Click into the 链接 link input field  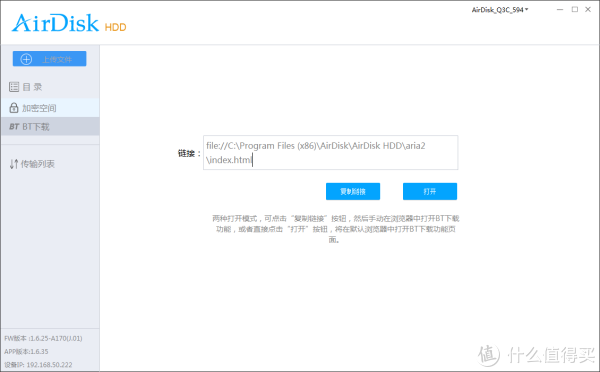click(331, 152)
